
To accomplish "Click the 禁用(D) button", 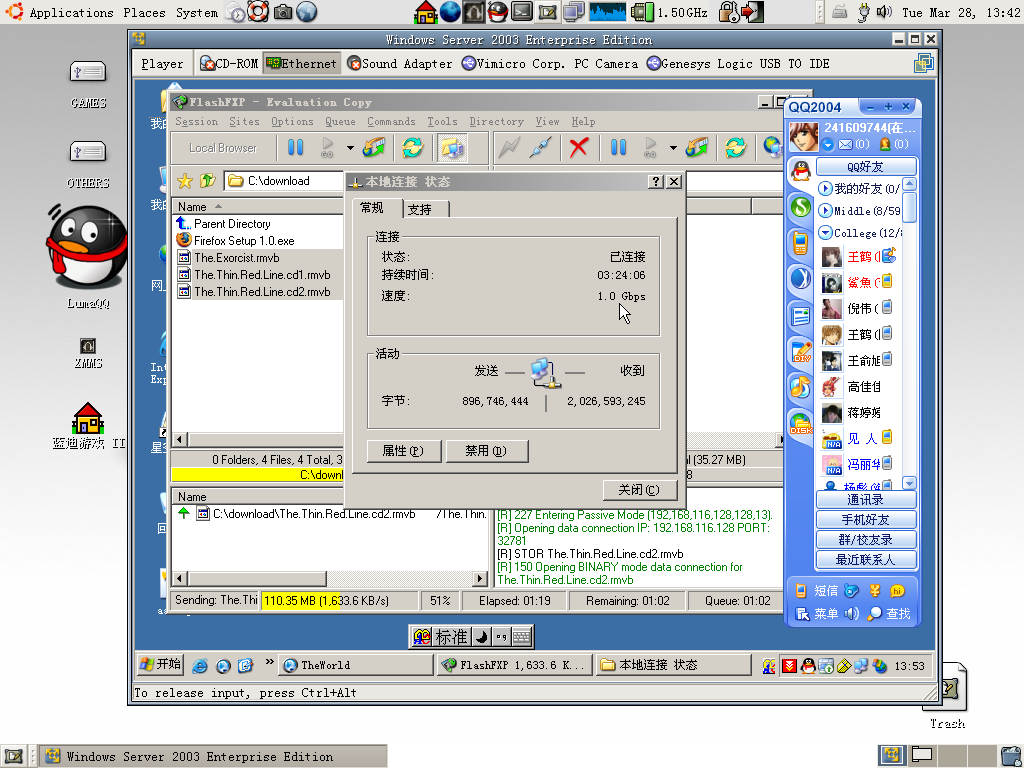I will click(x=486, y=451).
